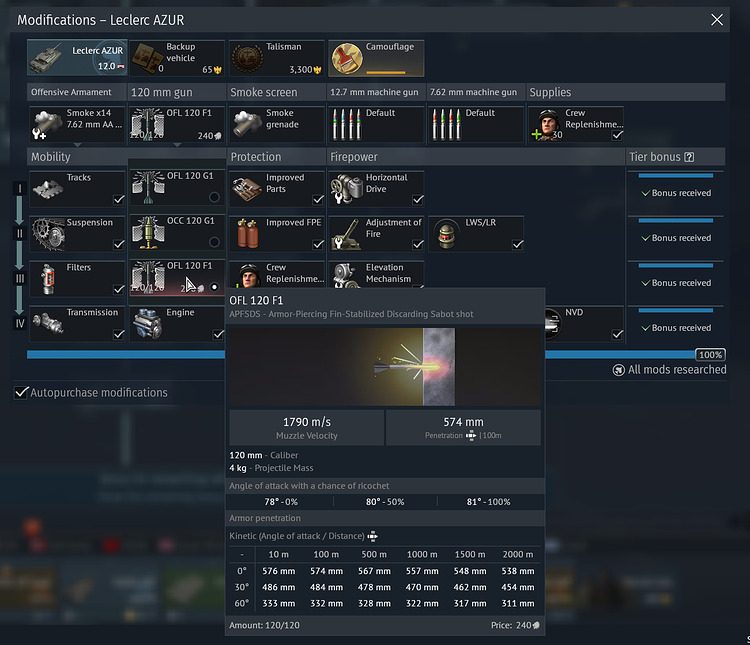The image size is (750, 645).
Task: Toggle Autopurchase modifications checkbox
Action: (21, 393)
